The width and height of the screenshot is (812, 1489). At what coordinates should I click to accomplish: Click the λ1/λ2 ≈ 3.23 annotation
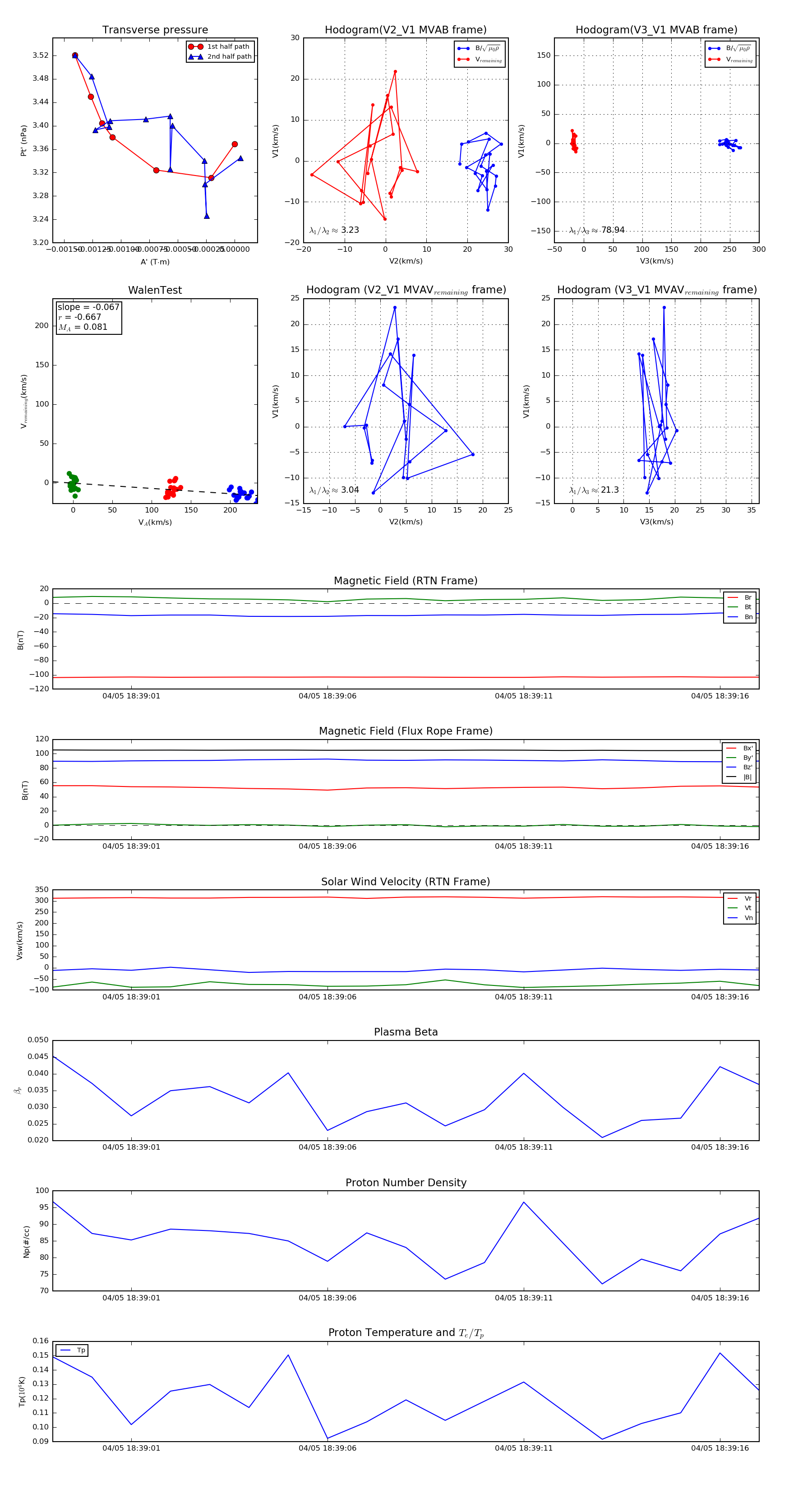[334, 230]
